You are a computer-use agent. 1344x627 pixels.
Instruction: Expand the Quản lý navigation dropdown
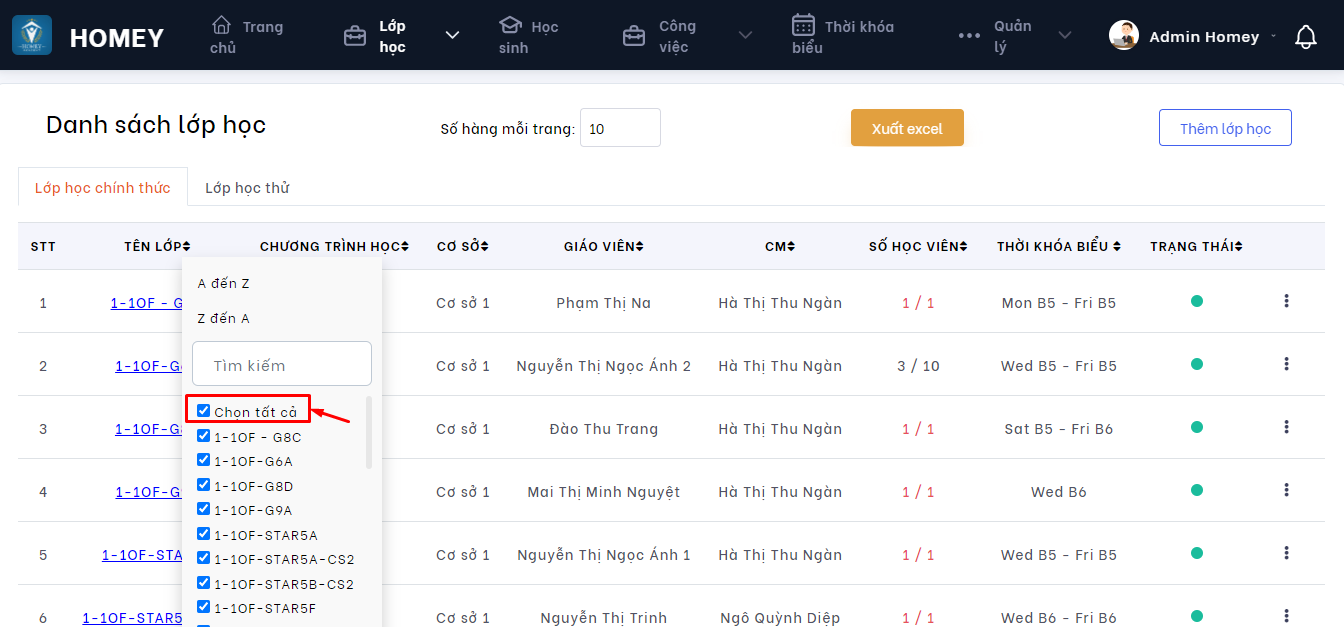point(1064,36)
